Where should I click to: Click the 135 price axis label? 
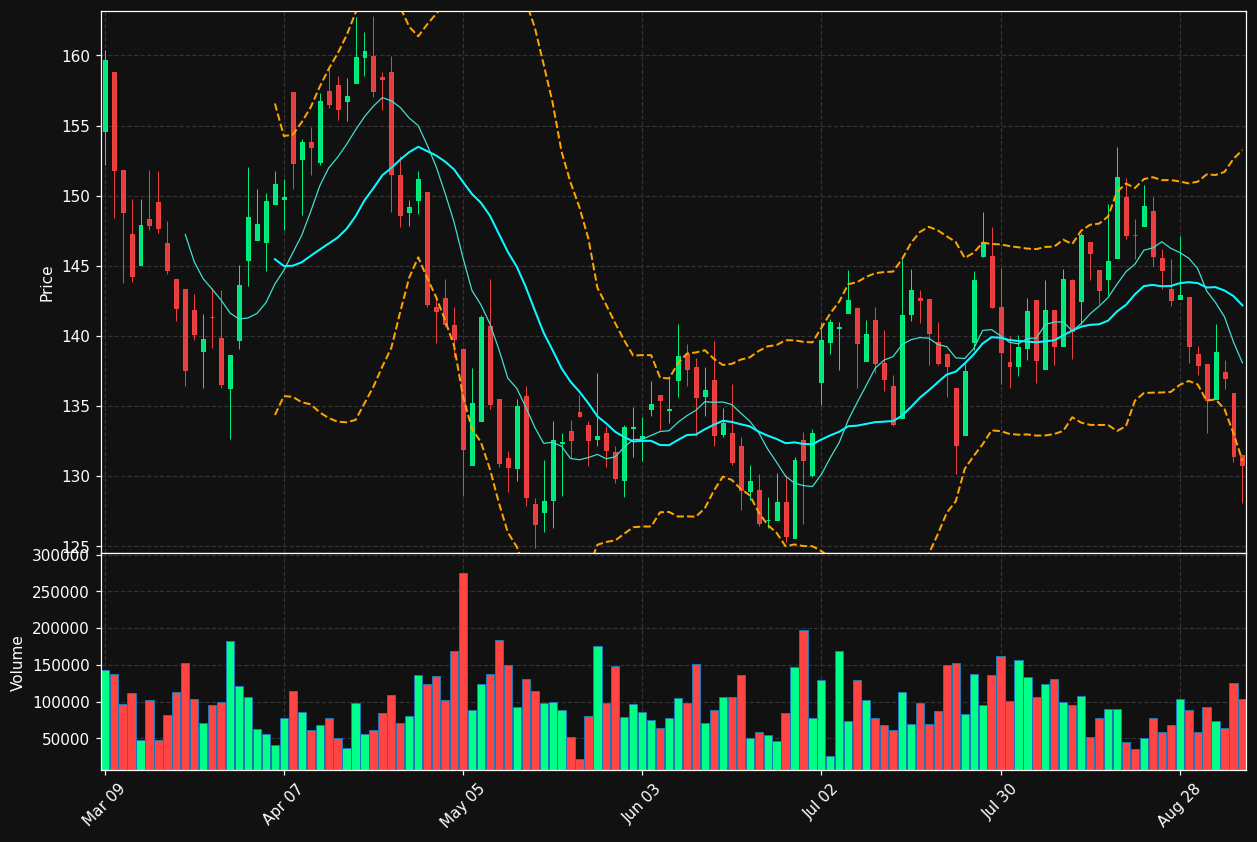[x=75, y=406]
